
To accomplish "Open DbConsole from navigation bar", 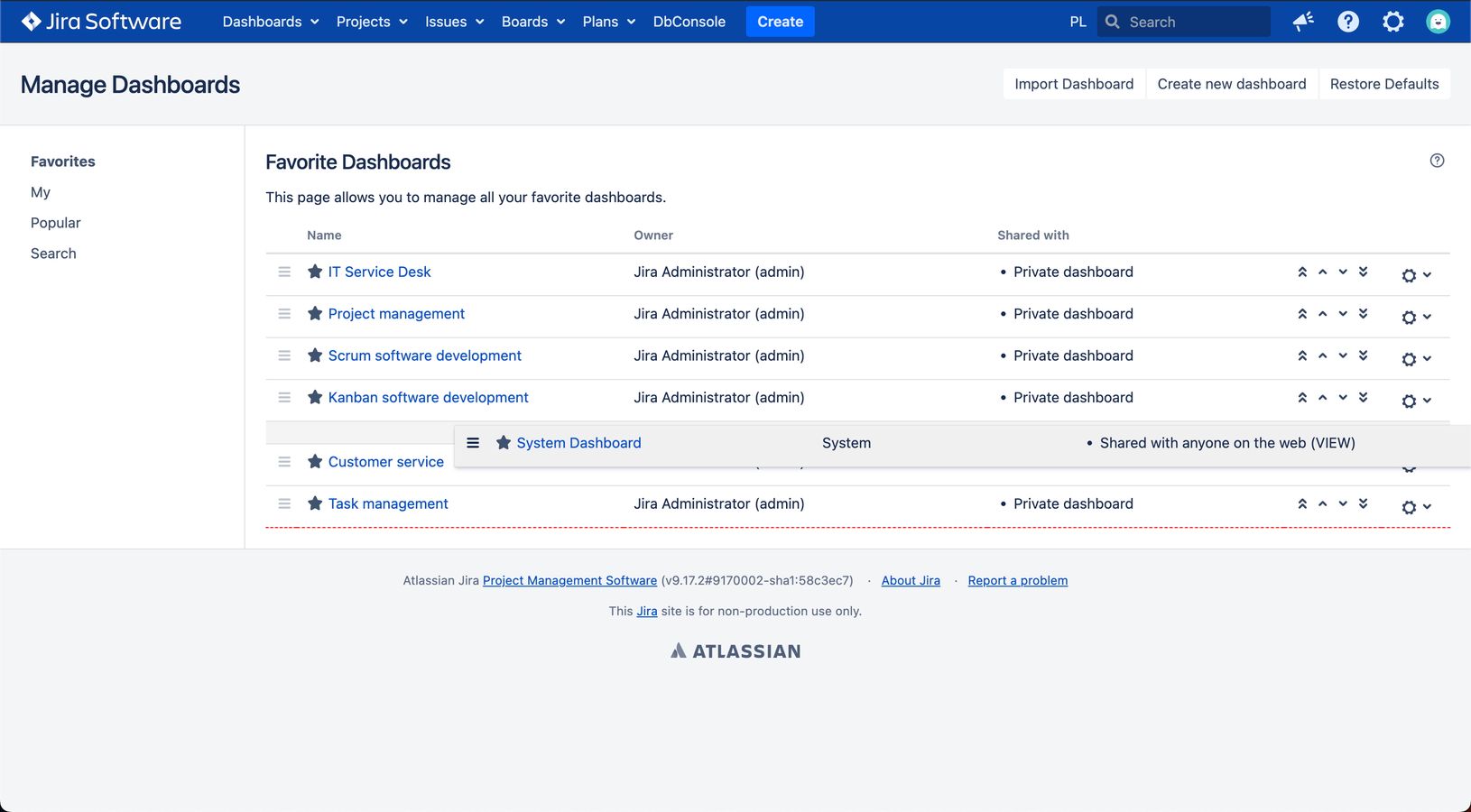I will pos(689,22).
